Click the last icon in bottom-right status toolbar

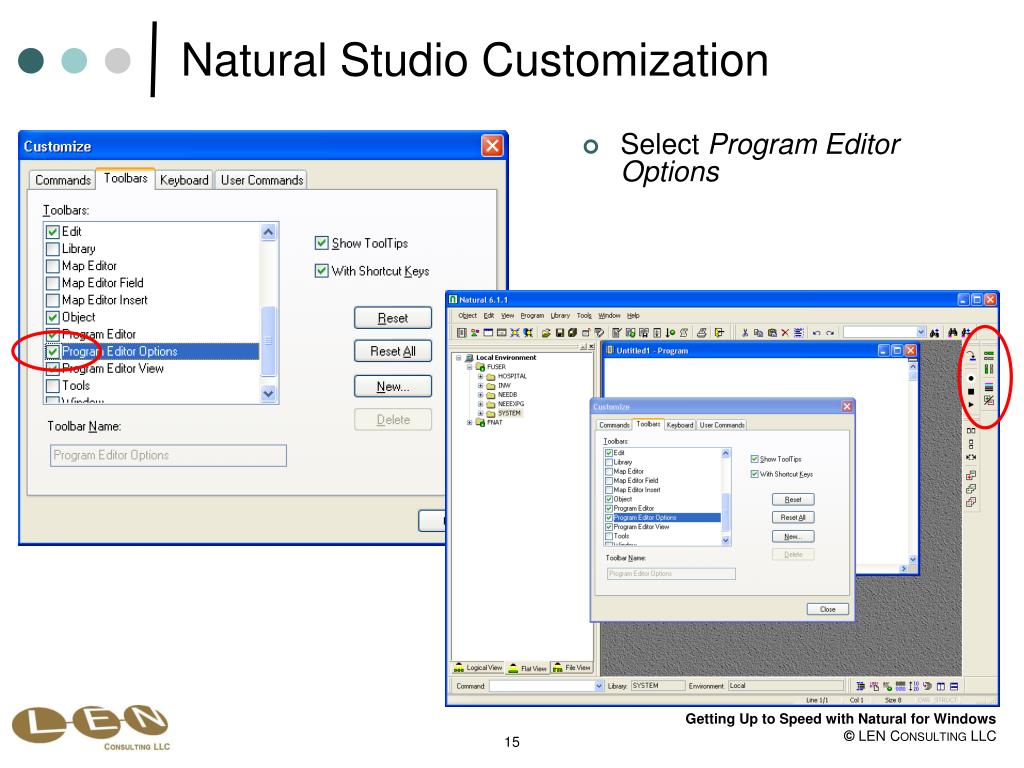pyautogui.click(x=954, y=686)
